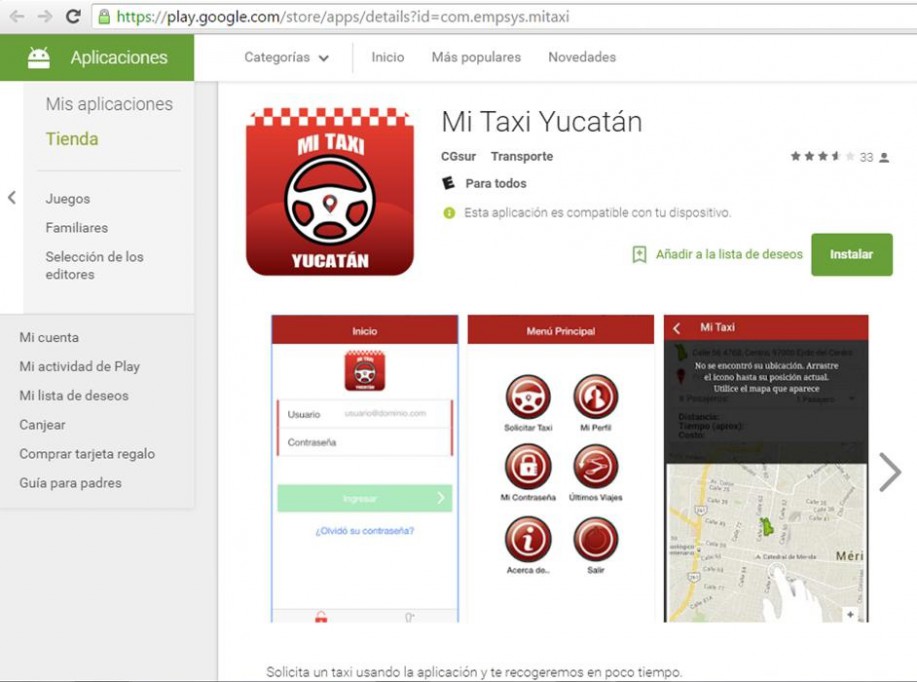Select Tienda in the sidebar
The height and width of the screenshot is (682, 917).
[72, 139]
